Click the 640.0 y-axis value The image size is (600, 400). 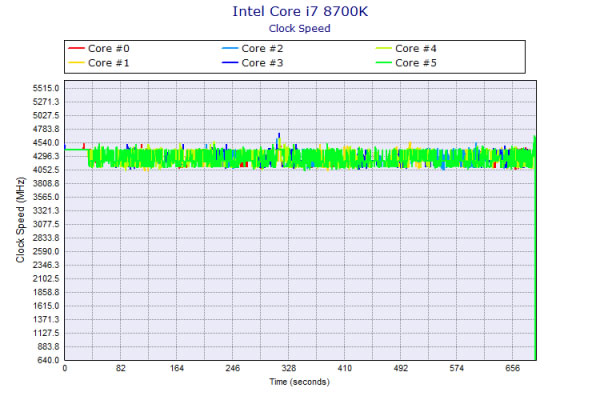[48, 360]
